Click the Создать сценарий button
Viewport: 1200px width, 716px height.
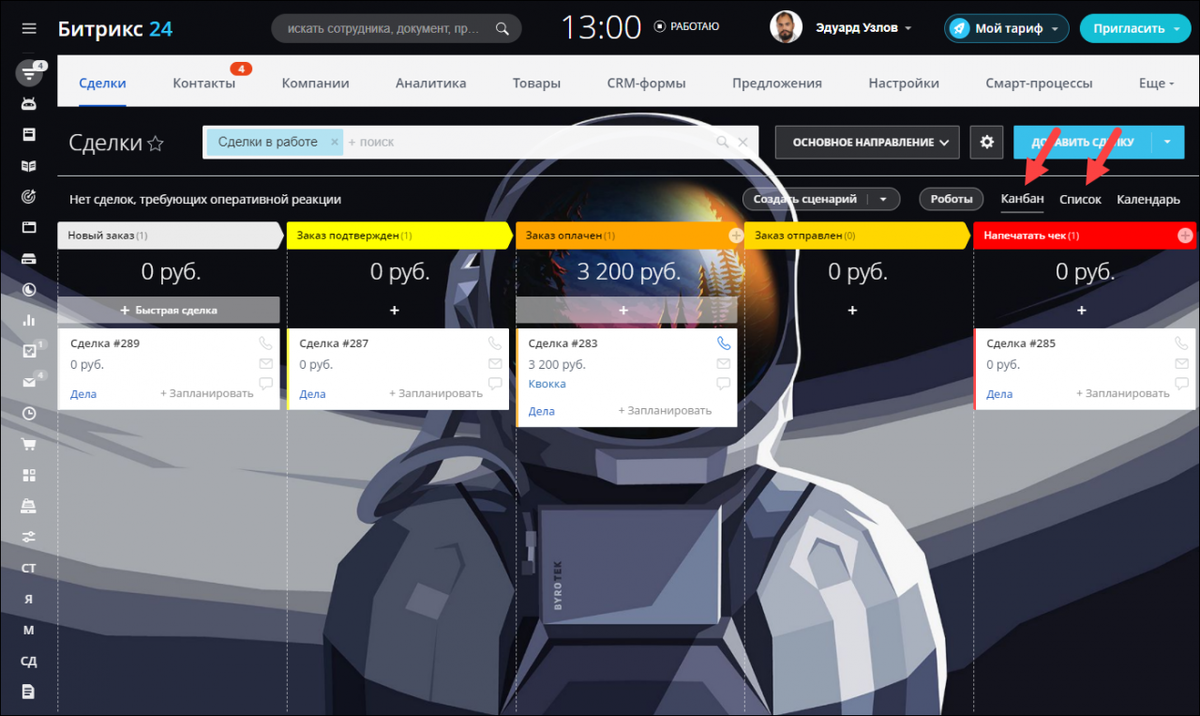(805, 199)
